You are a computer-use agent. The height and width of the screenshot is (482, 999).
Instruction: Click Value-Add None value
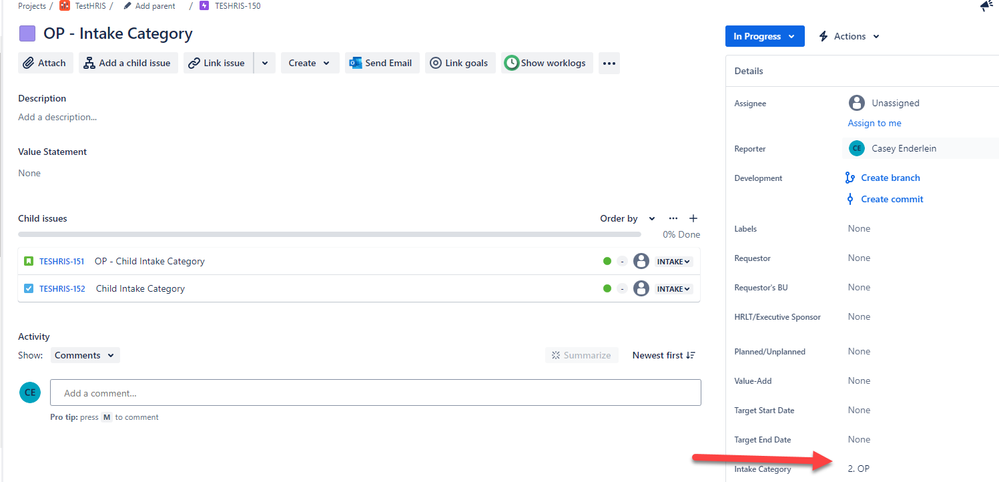859,381
